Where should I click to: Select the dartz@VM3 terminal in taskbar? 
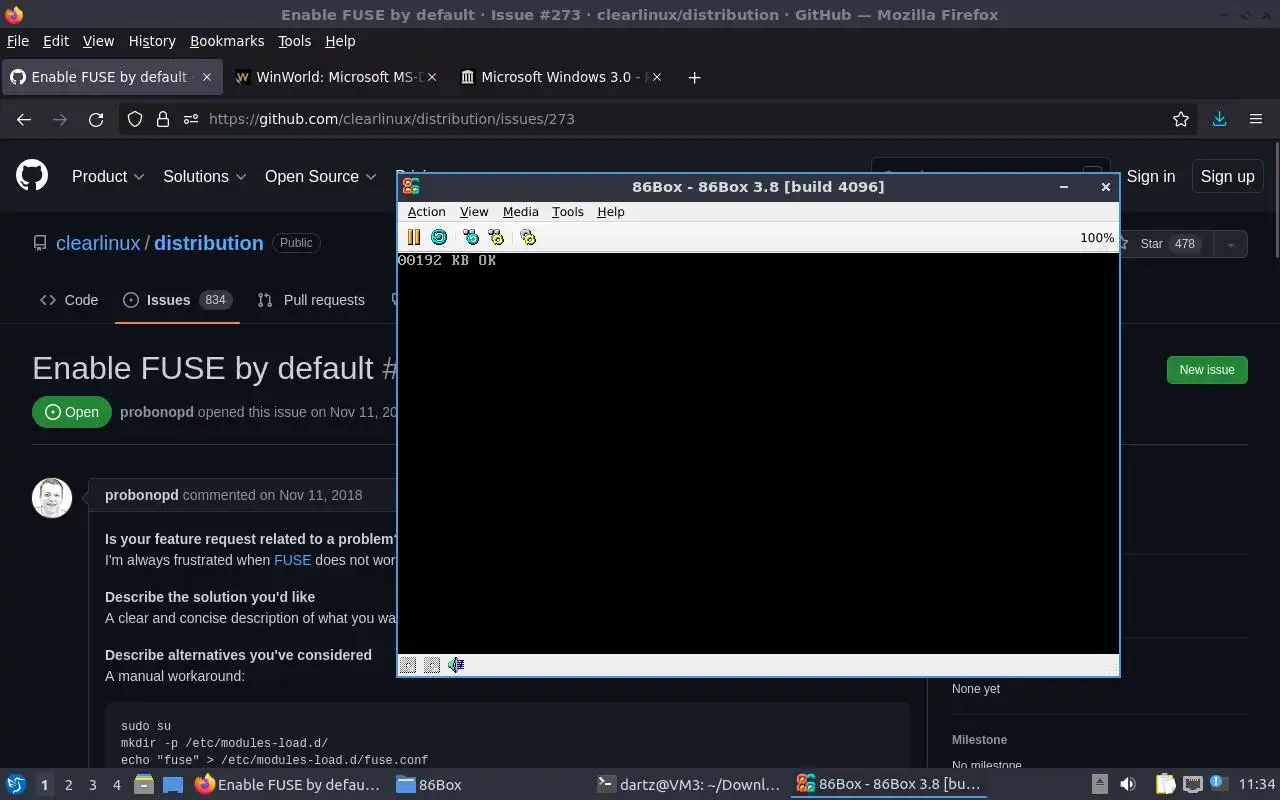688,785
